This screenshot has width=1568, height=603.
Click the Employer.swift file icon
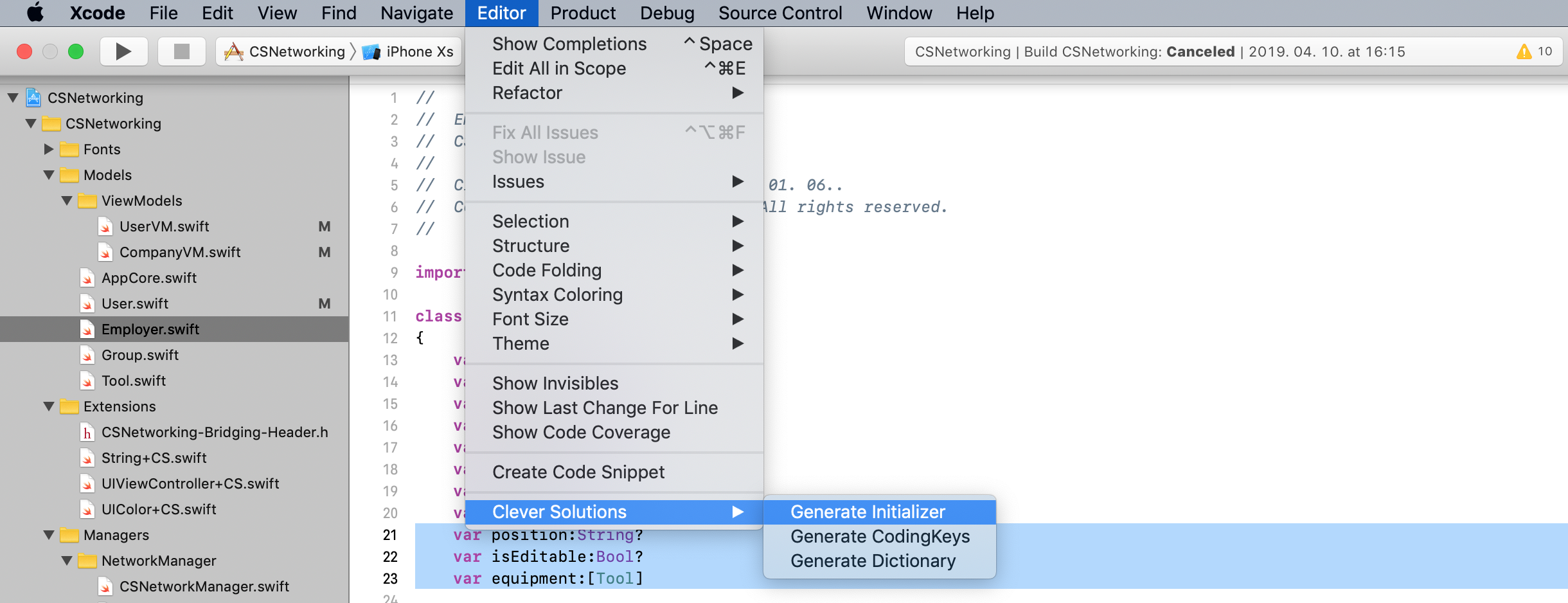87,329
